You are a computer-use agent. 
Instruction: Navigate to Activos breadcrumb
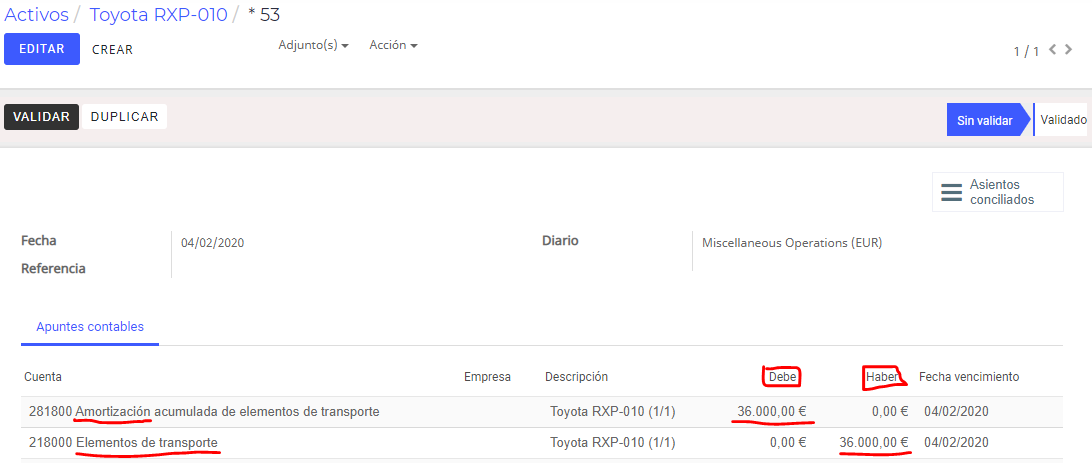point(36,15)
